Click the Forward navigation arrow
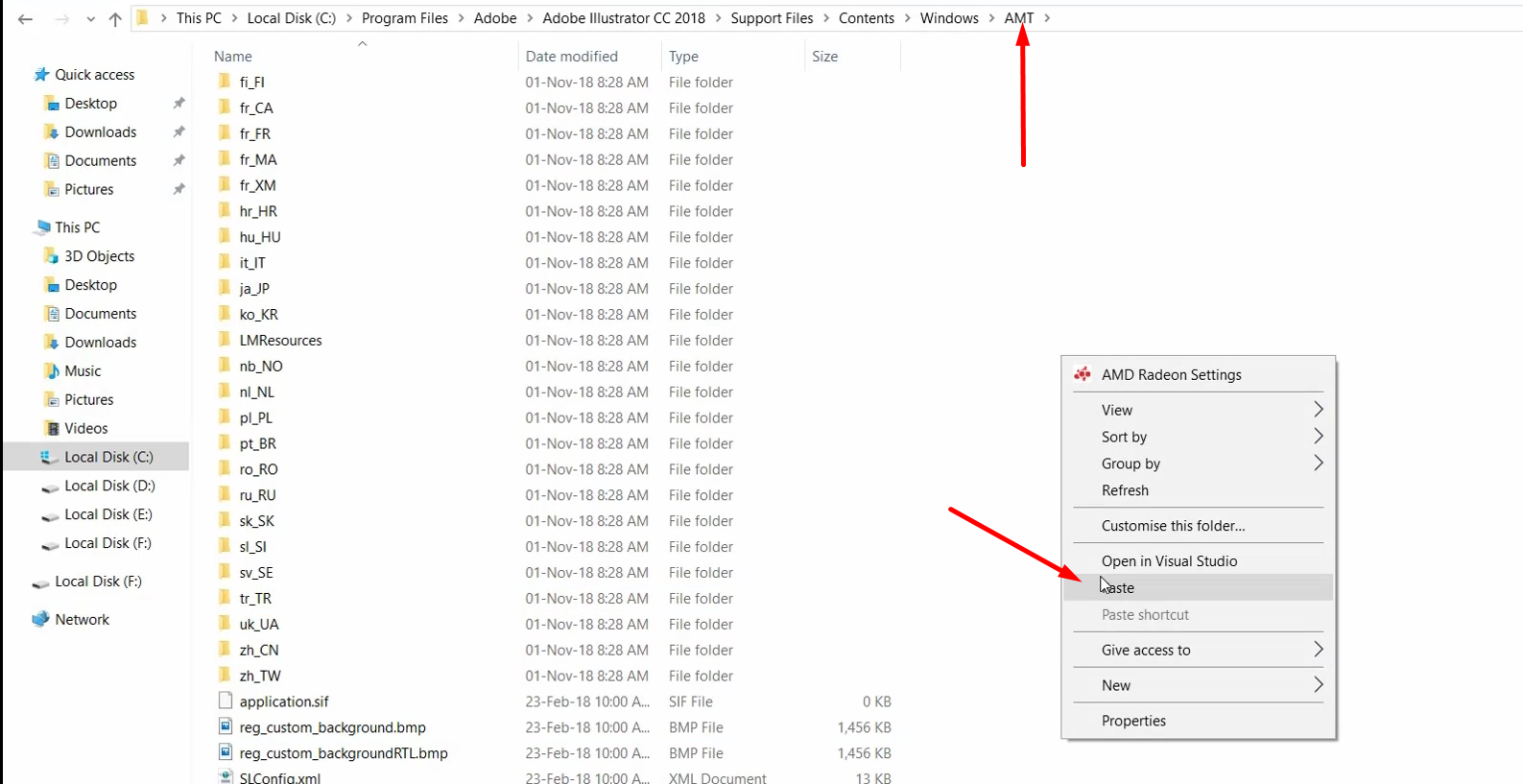Screen dimensions: 1523x784 coord(61,19)
